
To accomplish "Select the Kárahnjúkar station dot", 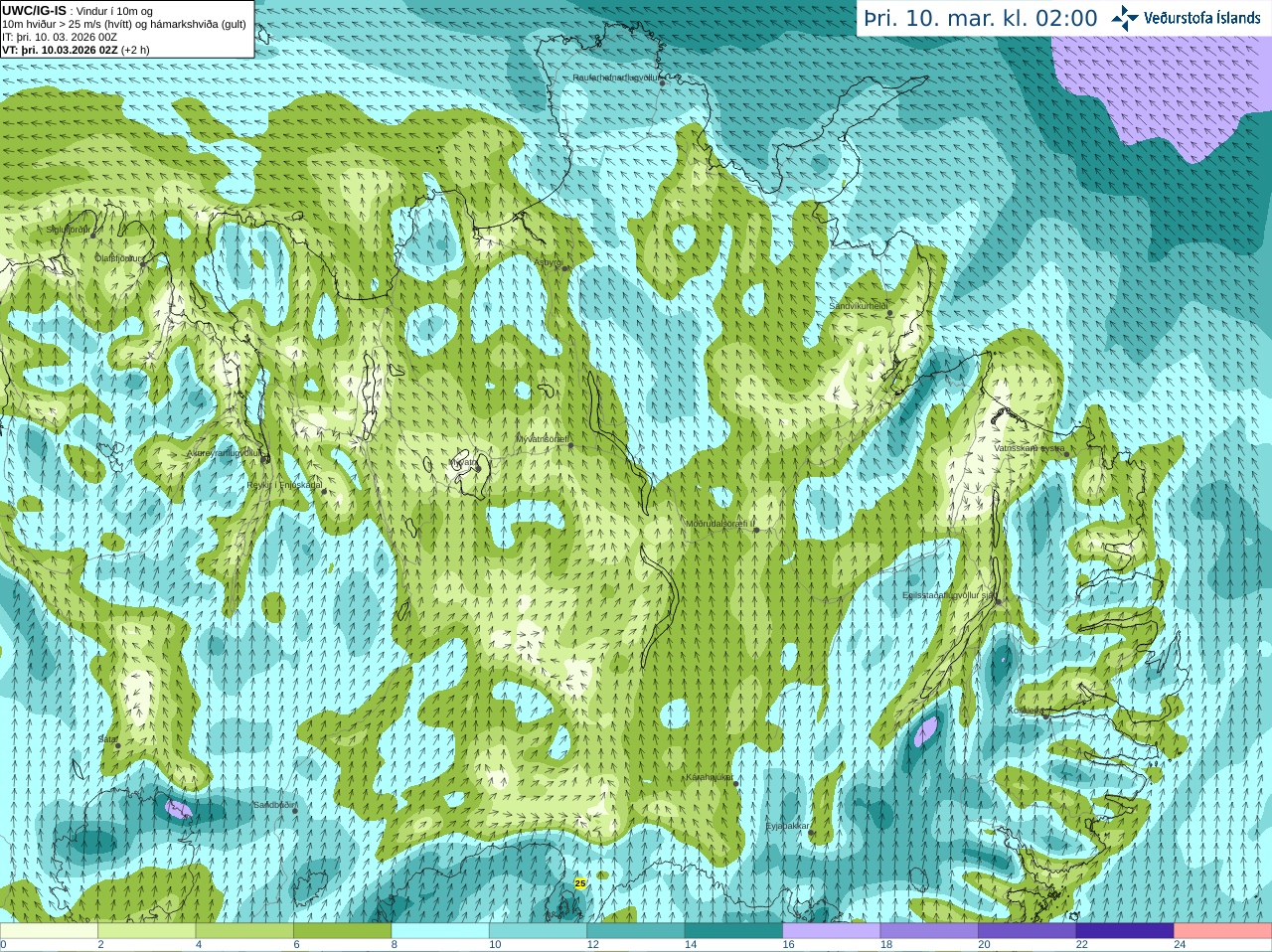I will (x=736, y=784).
